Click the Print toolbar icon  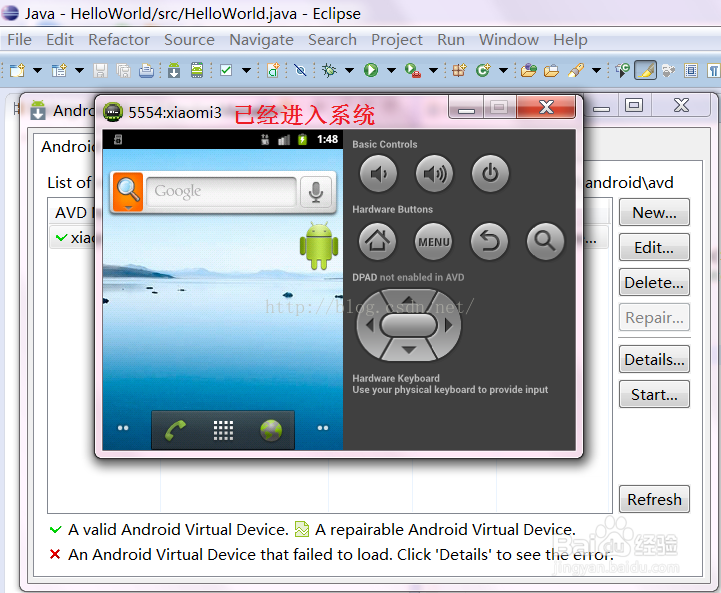146,70
